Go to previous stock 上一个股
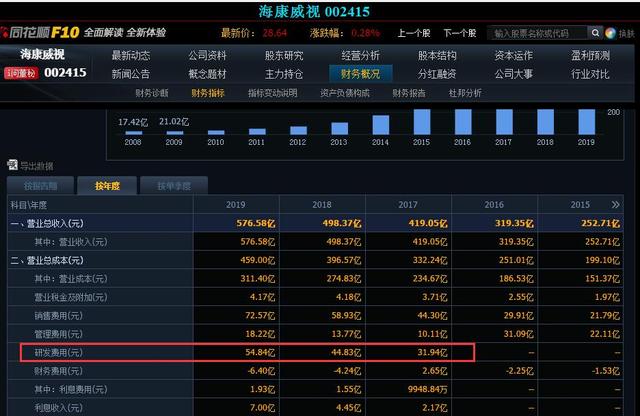Image resolution: width=640 pixels, height=416 pixels. click(414, 33)
